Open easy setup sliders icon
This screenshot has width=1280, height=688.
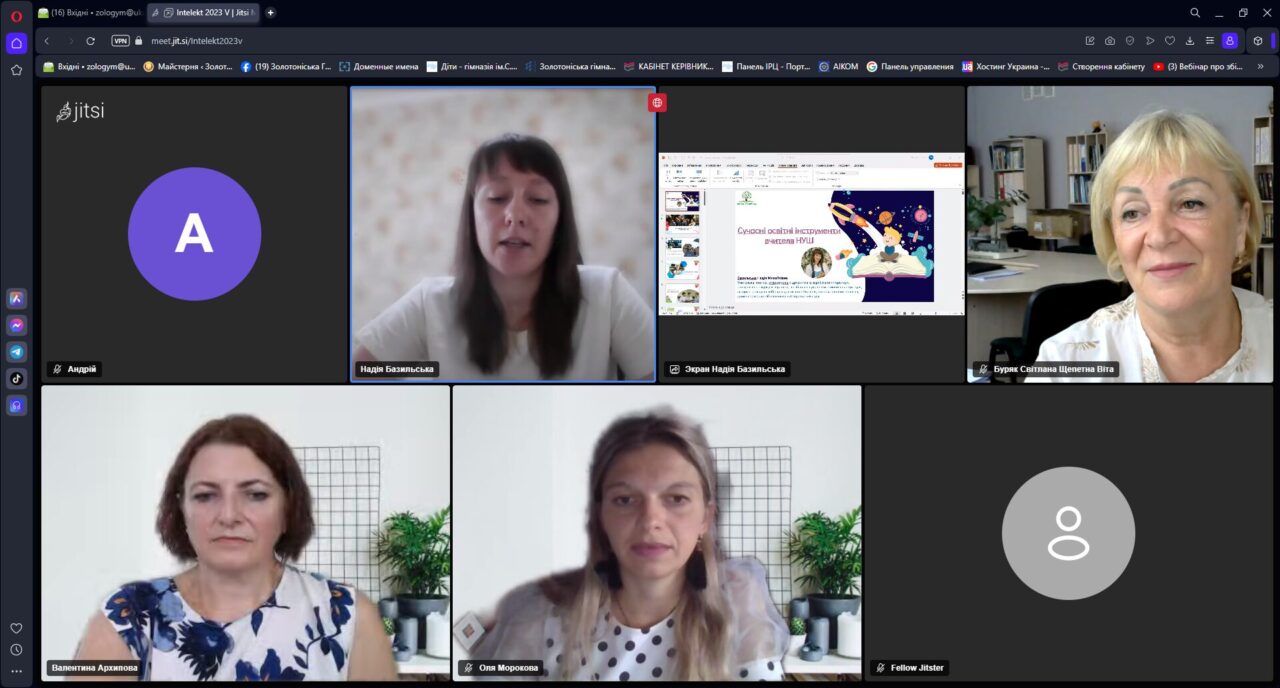[1210, 41]
